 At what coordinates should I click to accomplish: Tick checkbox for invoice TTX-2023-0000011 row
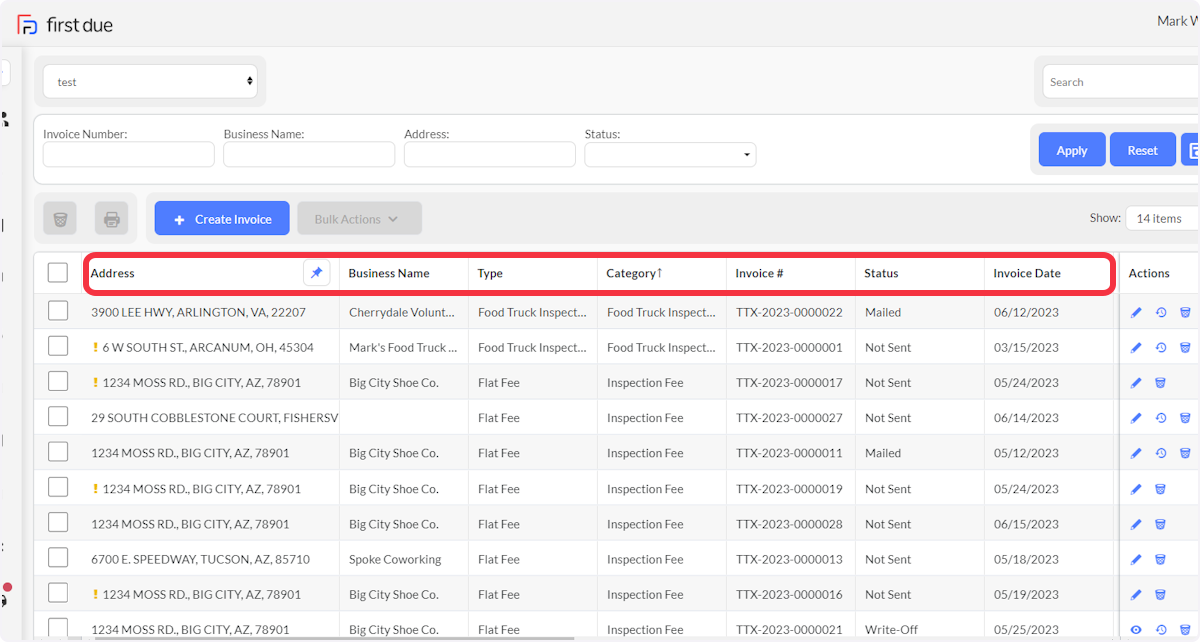tap(58, 452)
